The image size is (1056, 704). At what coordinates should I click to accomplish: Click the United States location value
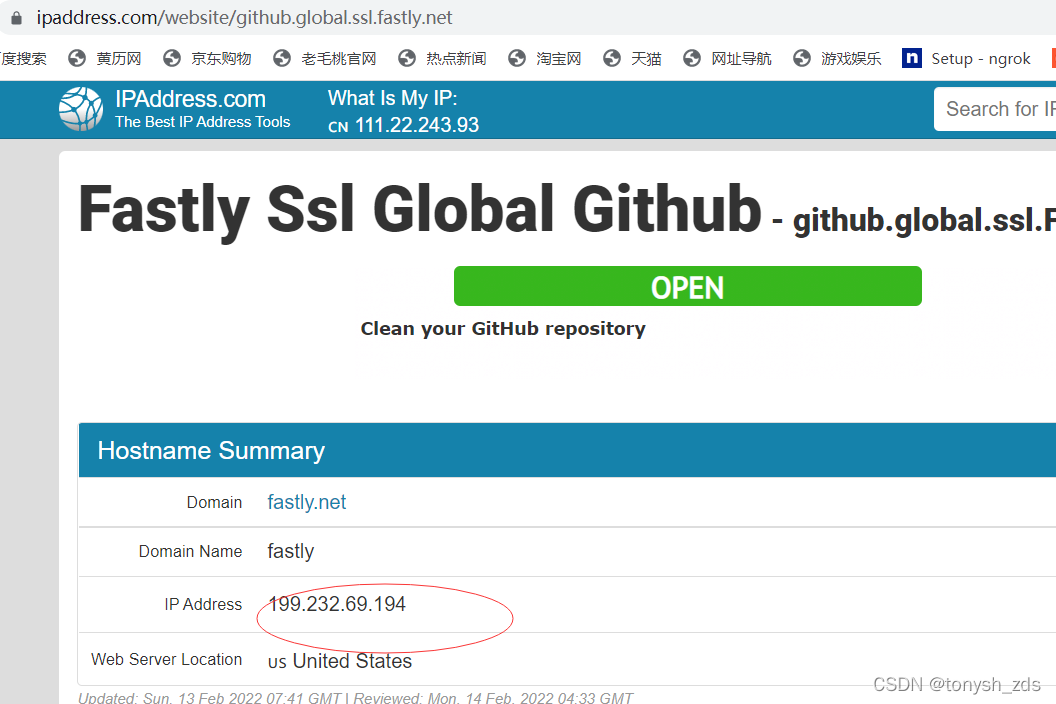[352, 661]
